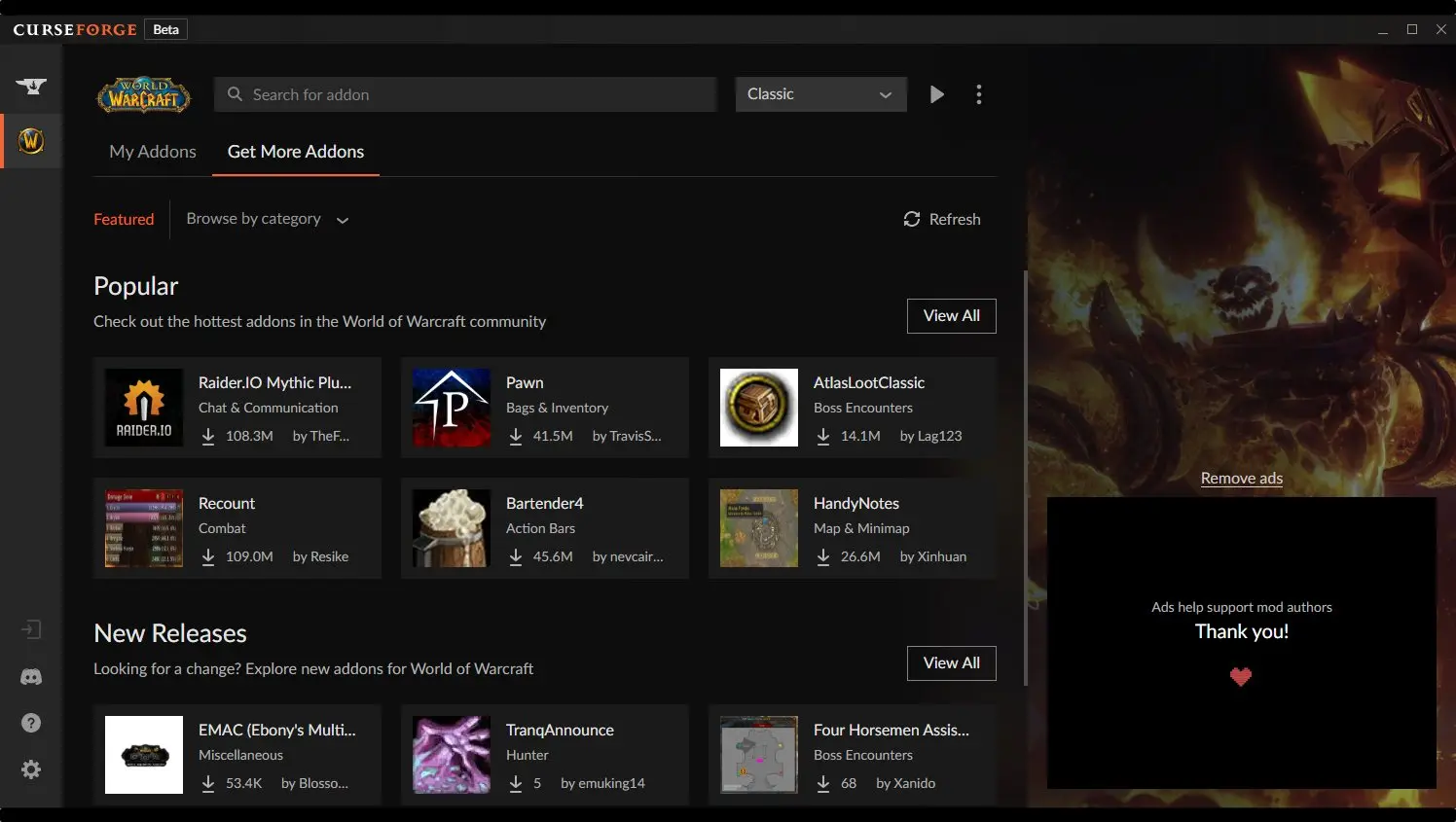Click the sign-in icon in the sidebar
The height and width of the screenshot is (822, 1456).
(31, 629)
